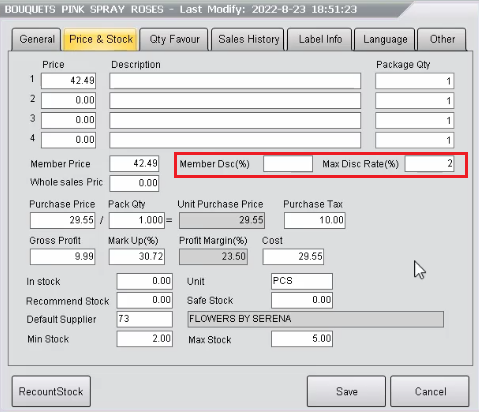Screen dimensions: 479x412
Task: Click the Cost field showing 29.55
Action: click(293, 257)
